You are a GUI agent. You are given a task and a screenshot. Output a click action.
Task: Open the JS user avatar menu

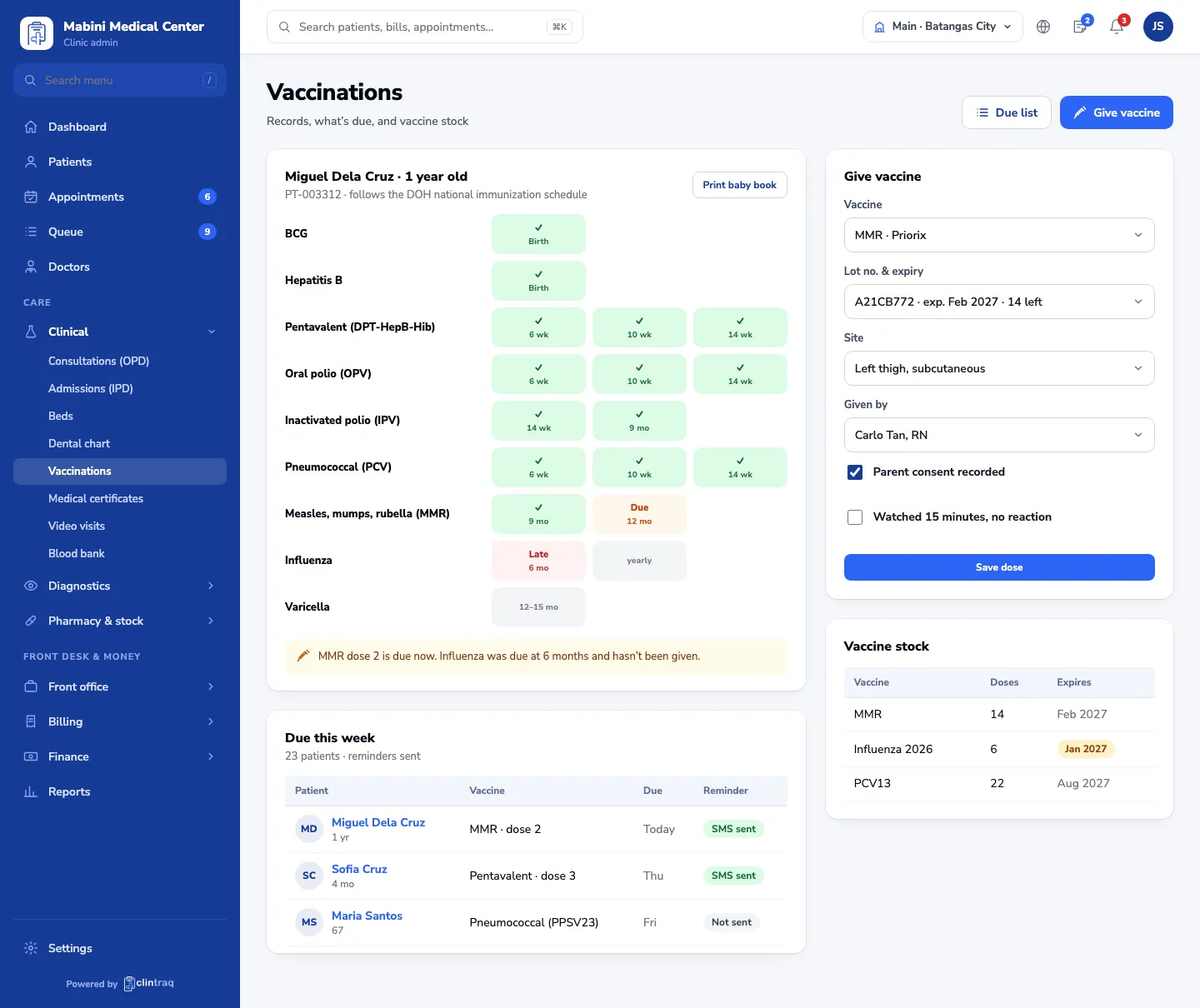click(x=1158, y=27)
